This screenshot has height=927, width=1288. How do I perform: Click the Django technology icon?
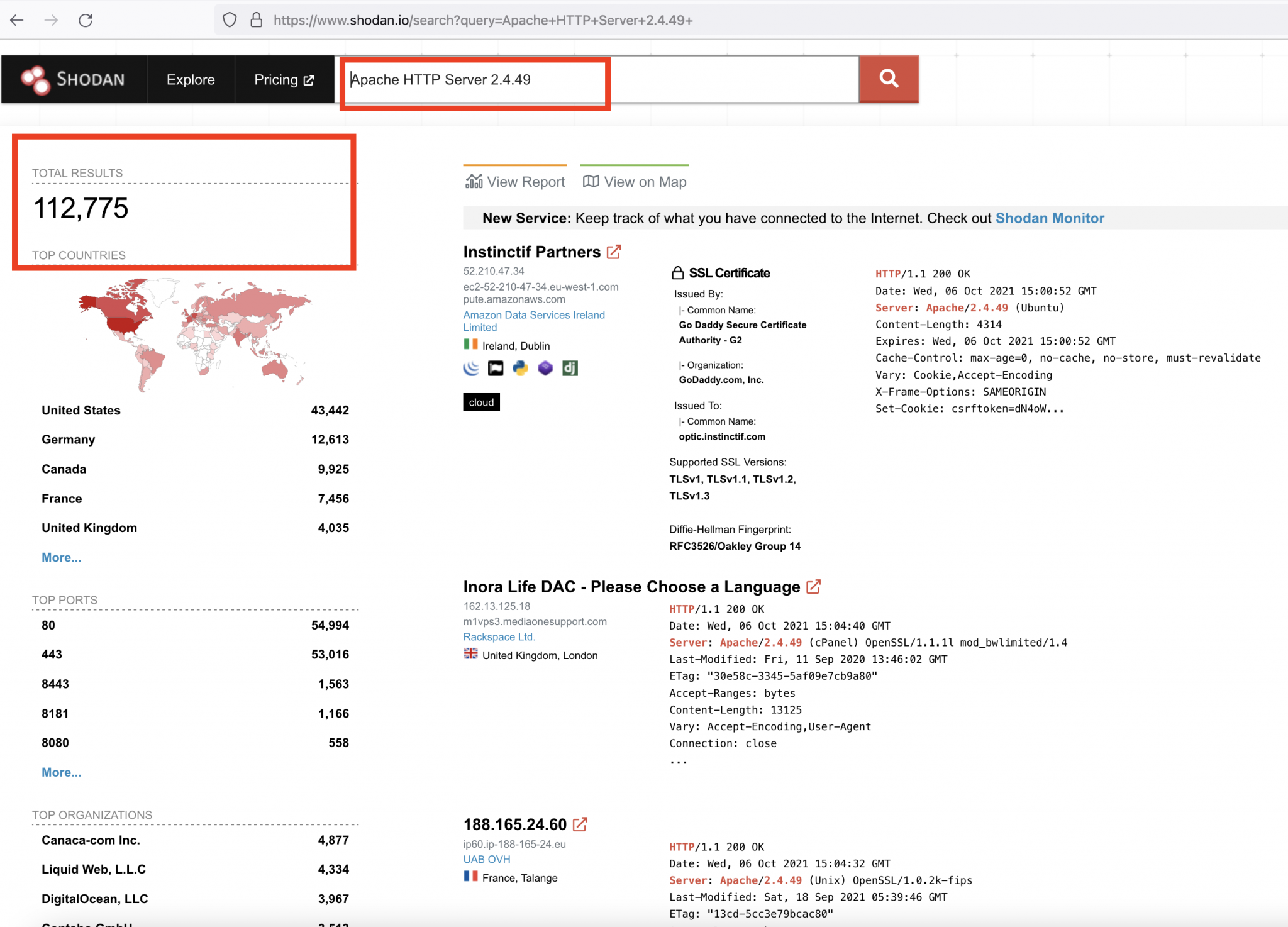pos(570,369)
